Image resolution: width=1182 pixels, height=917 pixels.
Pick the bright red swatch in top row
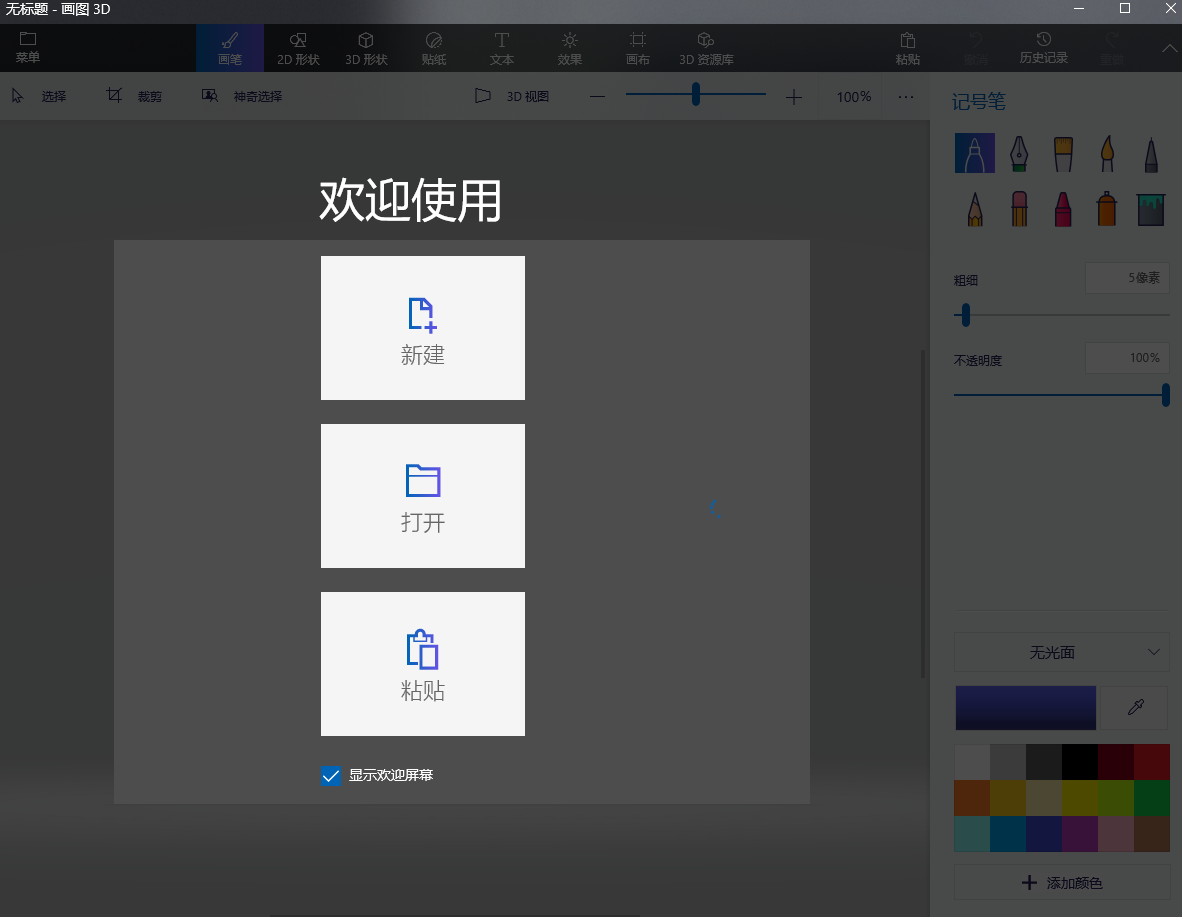coord(1152,762)
